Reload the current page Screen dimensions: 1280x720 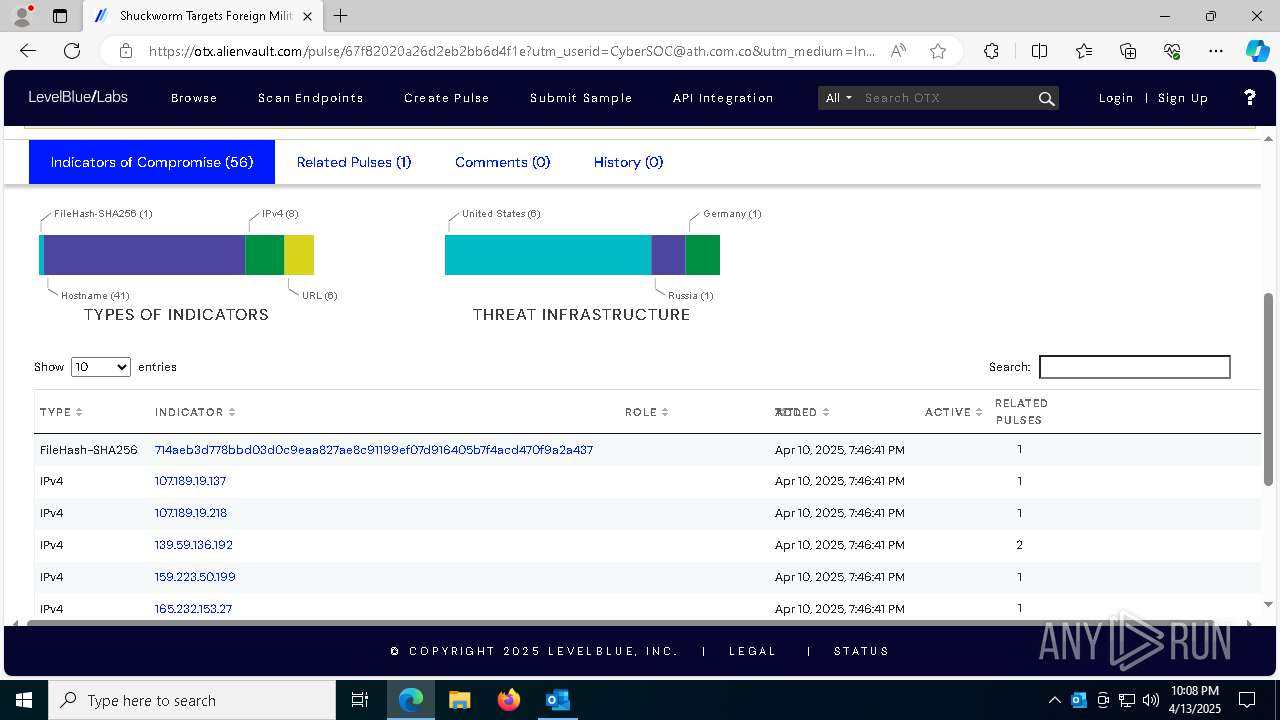click(72, 51)
